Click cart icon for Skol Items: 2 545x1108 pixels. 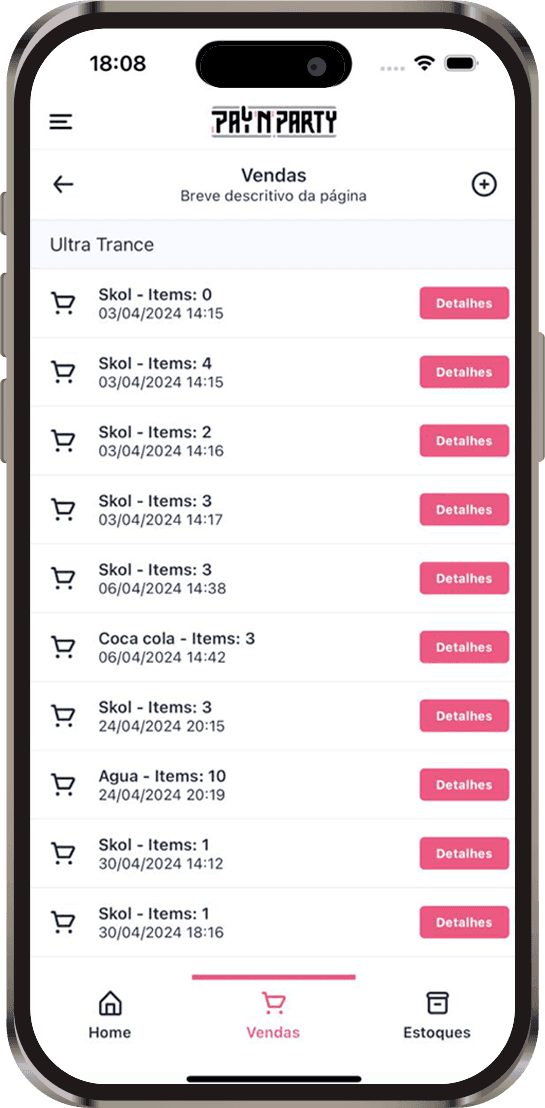click(64, 441)
